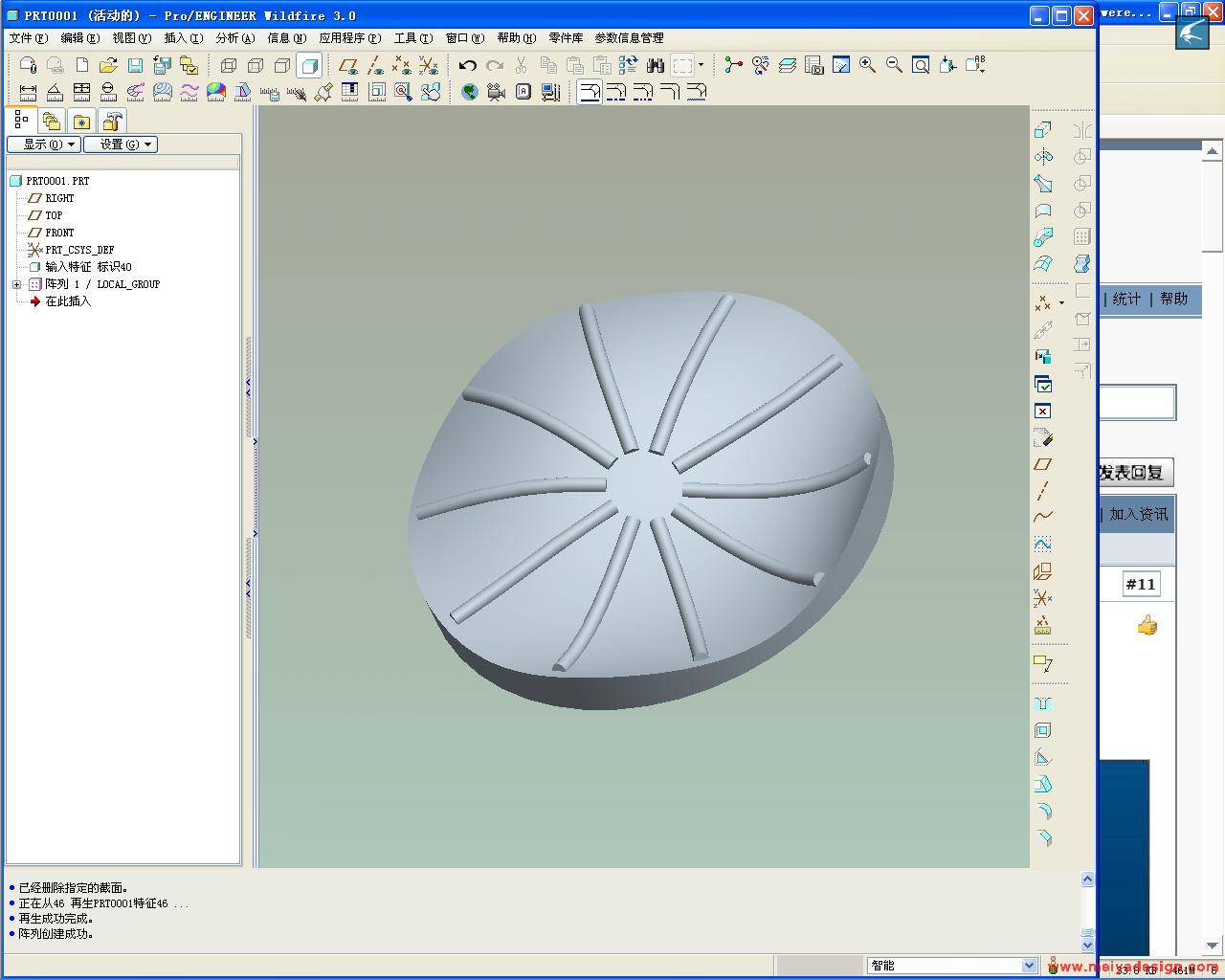Click the Regenerate model icon

coord(629,65)
